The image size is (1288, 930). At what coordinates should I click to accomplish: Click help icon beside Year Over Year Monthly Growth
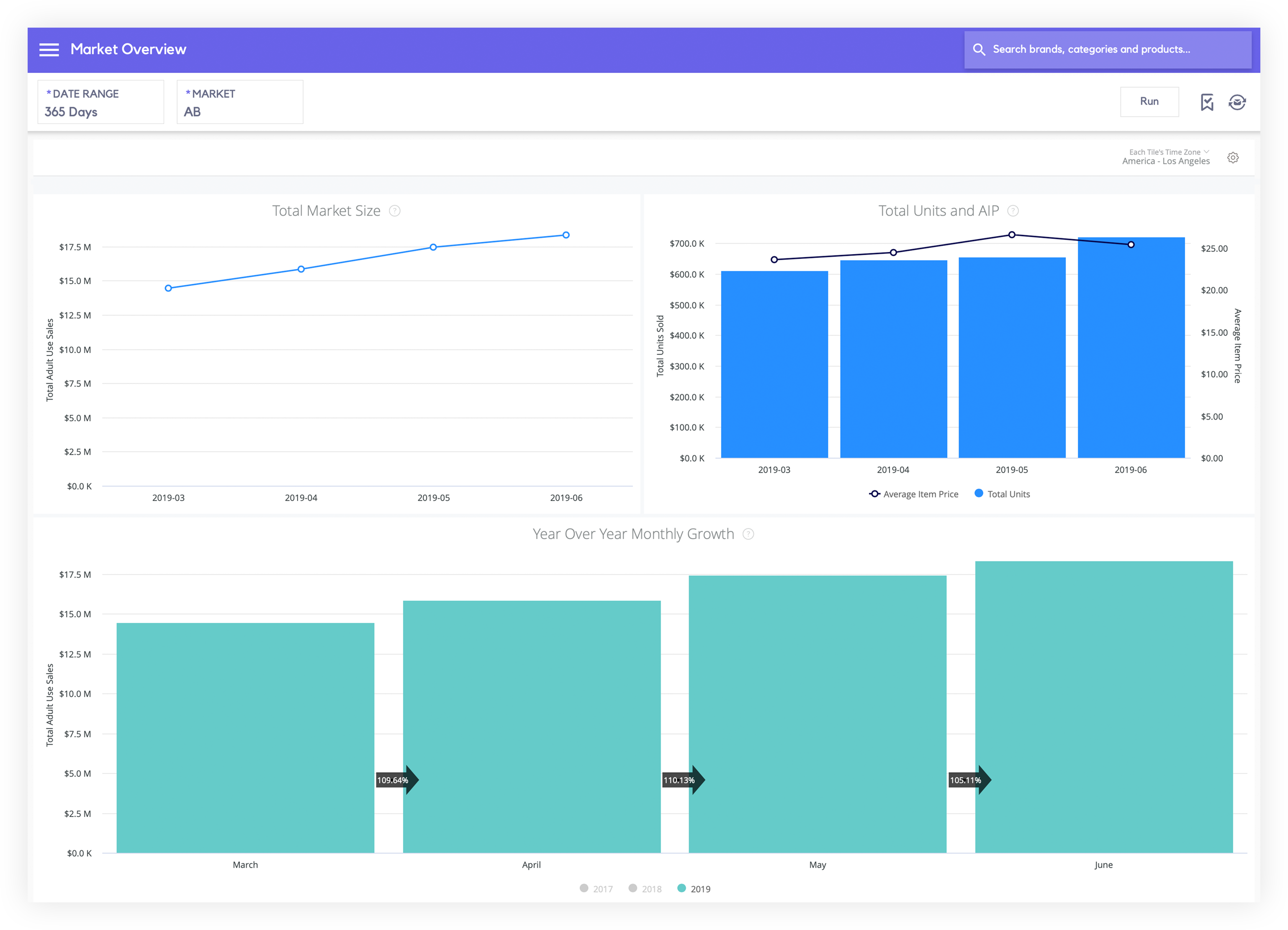pyautogui.click(x=748, y=534)
